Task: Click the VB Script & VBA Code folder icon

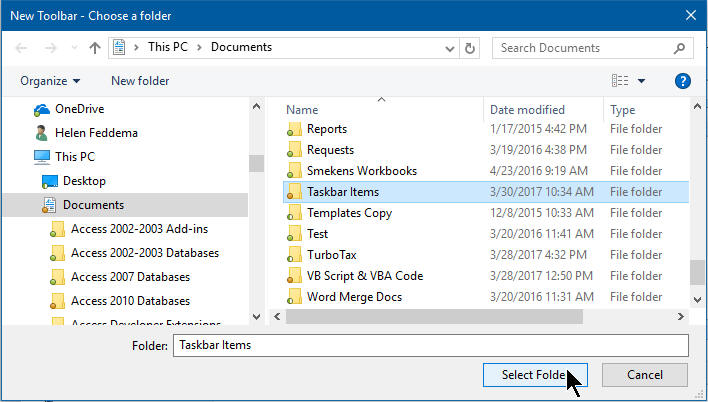Action: click(294, 276)
